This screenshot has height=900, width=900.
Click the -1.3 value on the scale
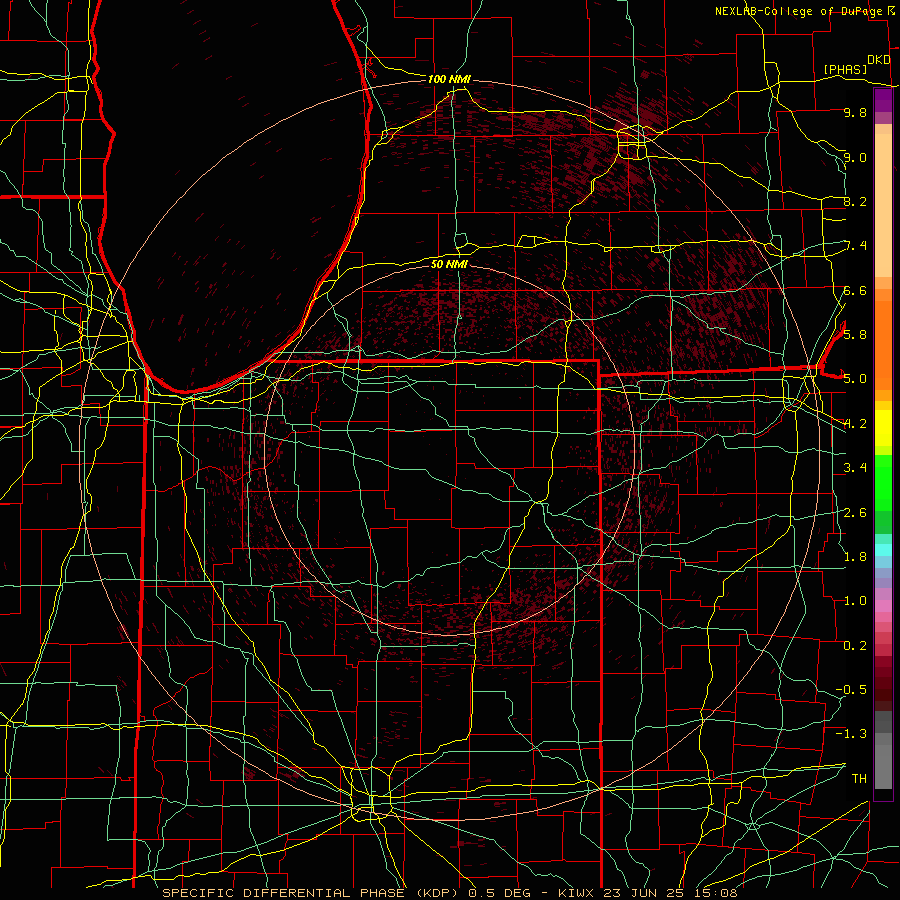pos(851,734)
